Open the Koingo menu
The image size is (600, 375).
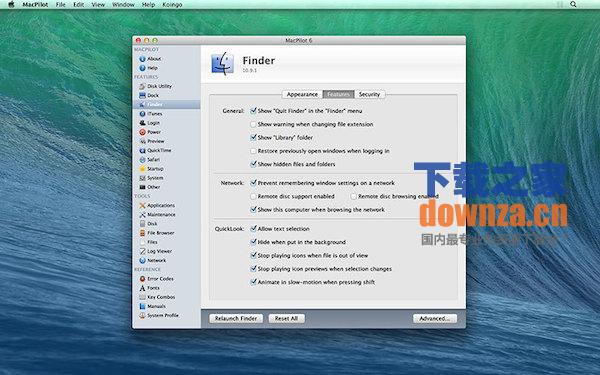(172, 5)
